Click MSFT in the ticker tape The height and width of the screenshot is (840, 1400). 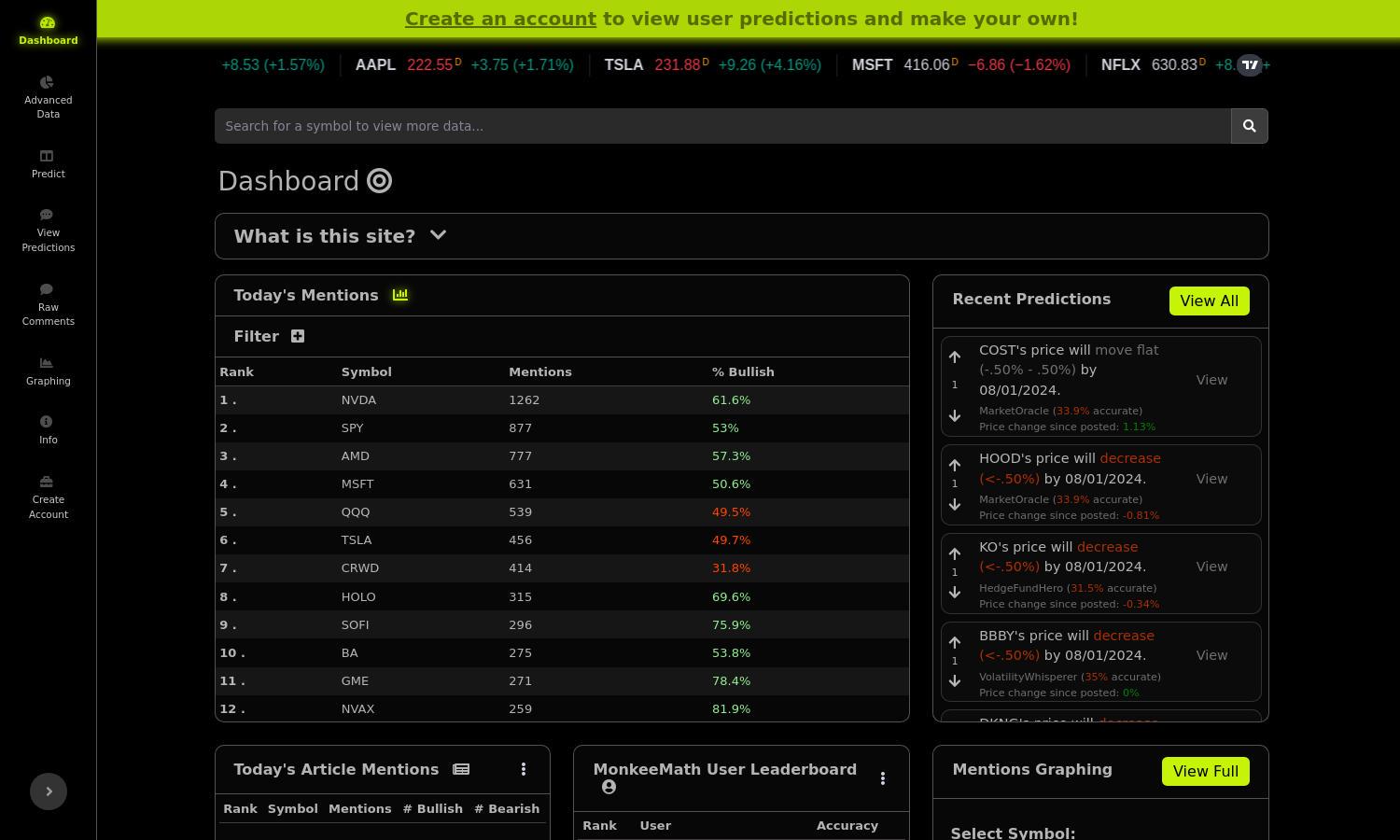click(872, 64)
